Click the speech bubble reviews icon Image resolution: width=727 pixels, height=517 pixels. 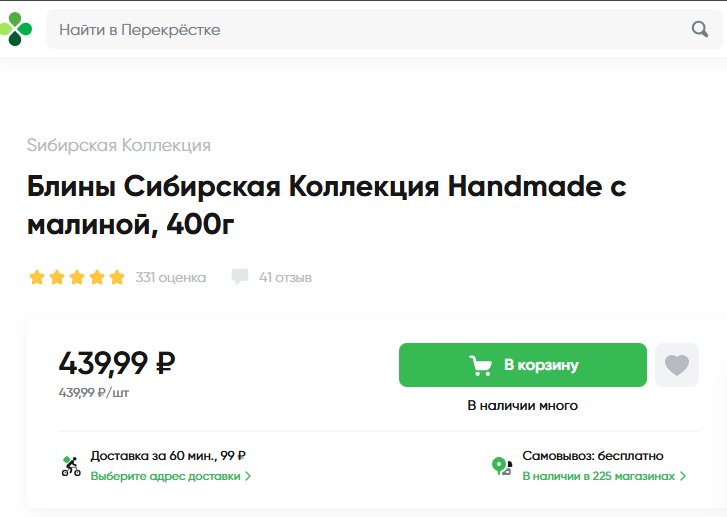click(240, 277)
